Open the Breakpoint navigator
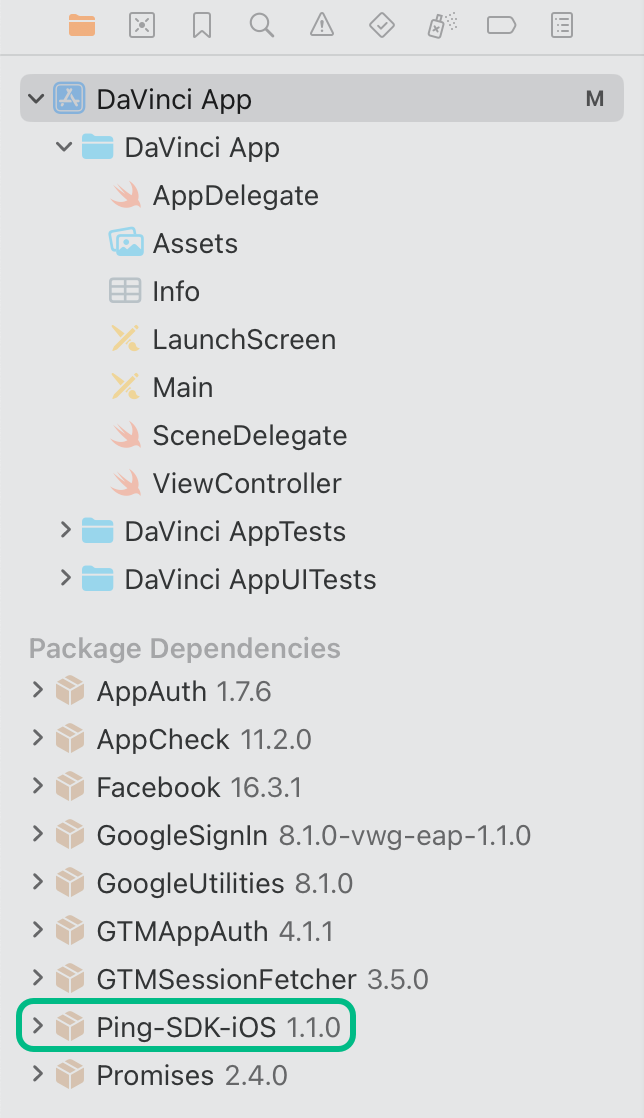Screen dimensions: 644x1118 click(501, 26)
